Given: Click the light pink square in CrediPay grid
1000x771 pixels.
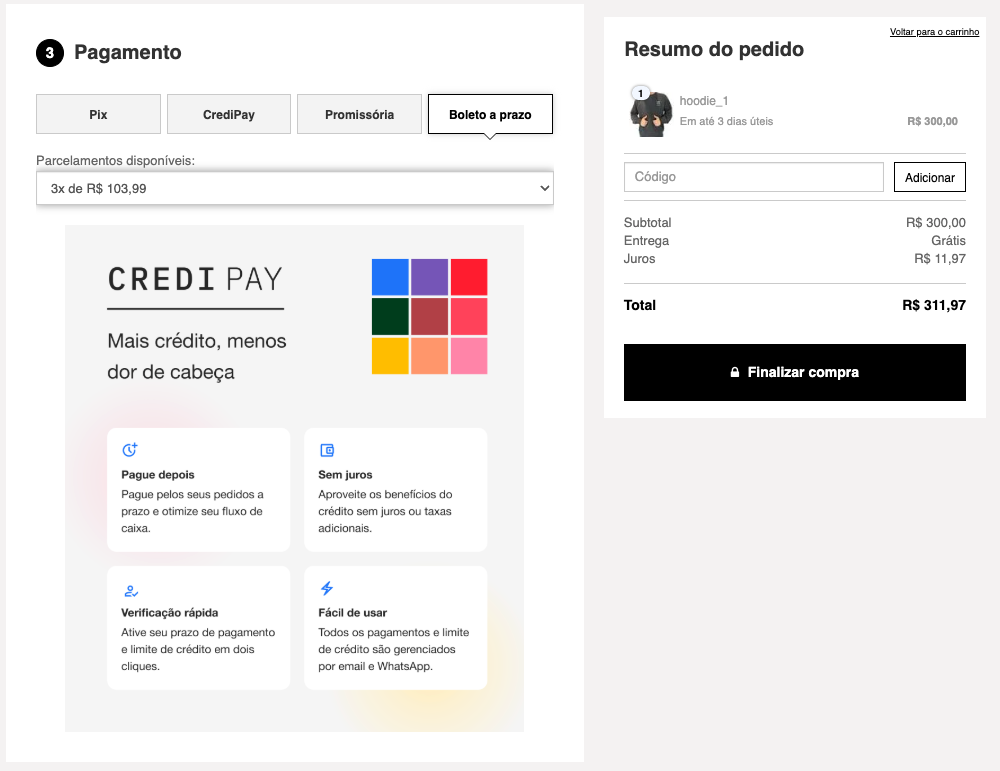Looking at the screenshot, I should point(469,356).
